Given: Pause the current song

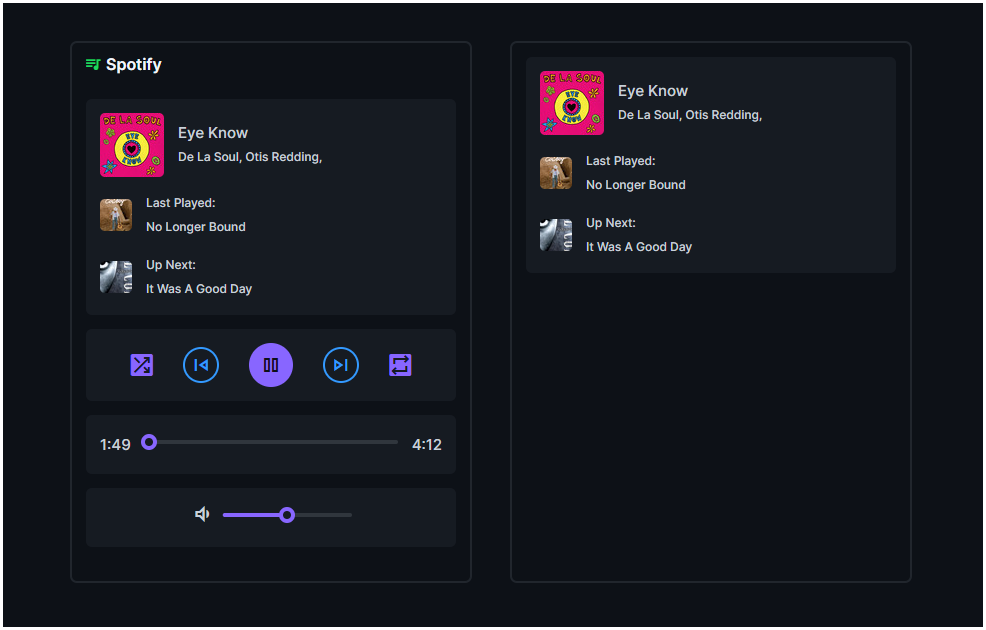Looking at the screenshot, I should click(x=271, y=365).
